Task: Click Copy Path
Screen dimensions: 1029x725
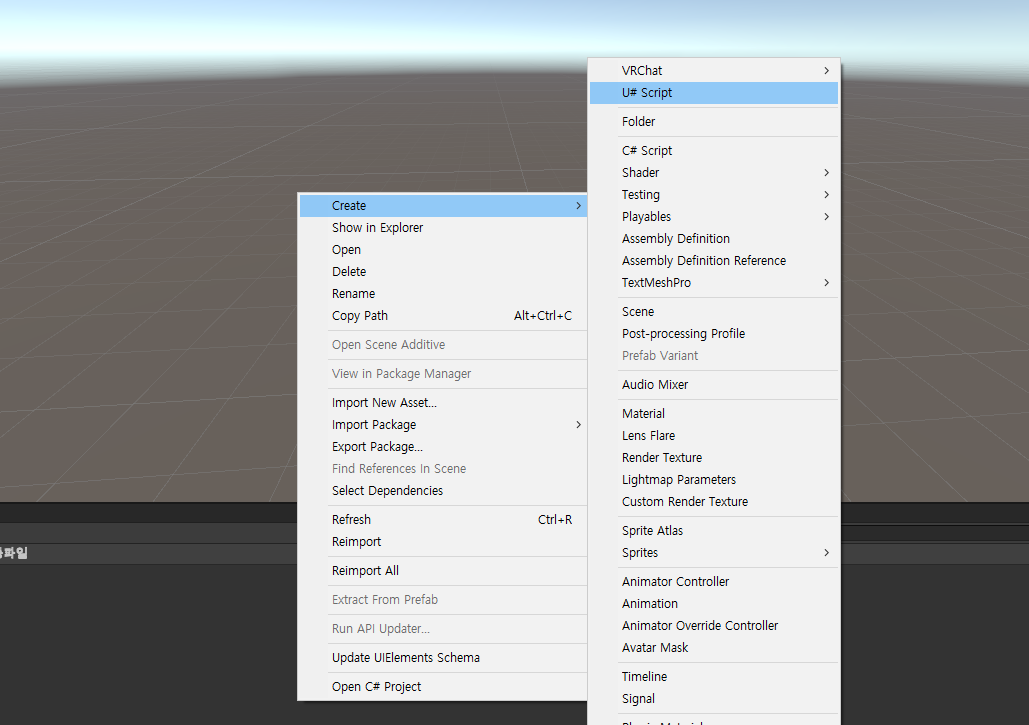Action: point(443,316)
